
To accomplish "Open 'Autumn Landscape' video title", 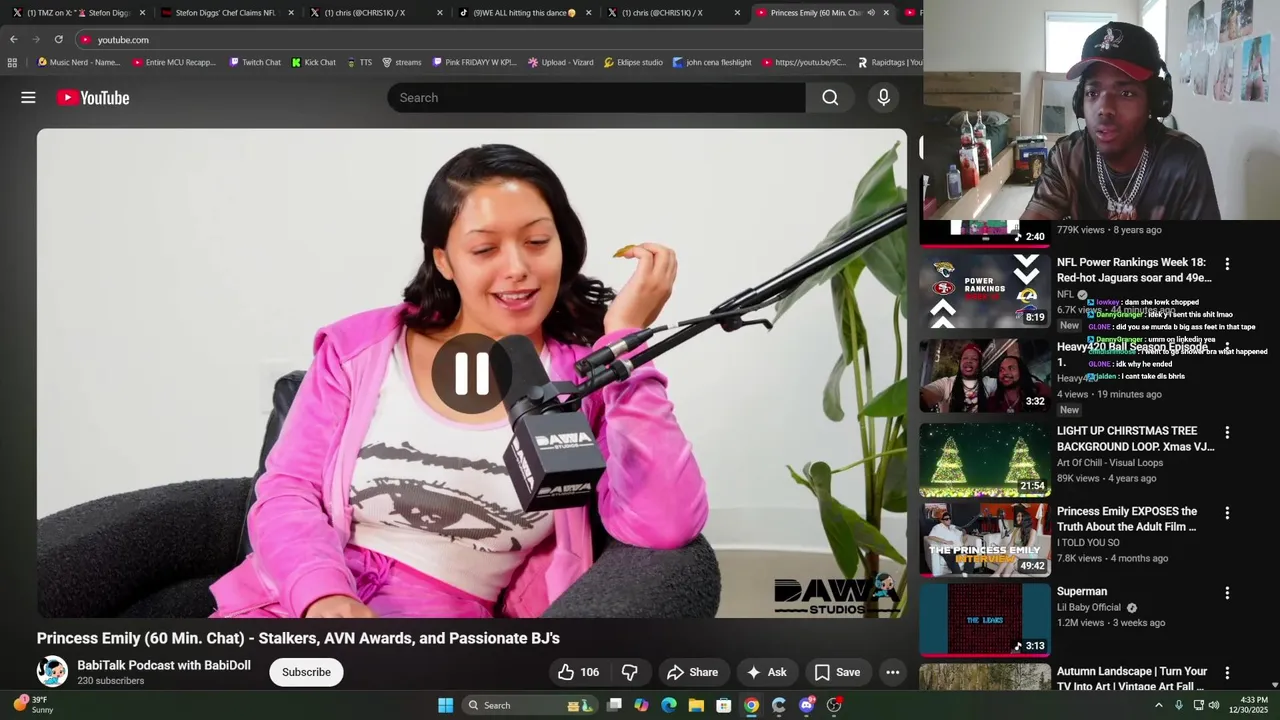I will pos(1132,679).
